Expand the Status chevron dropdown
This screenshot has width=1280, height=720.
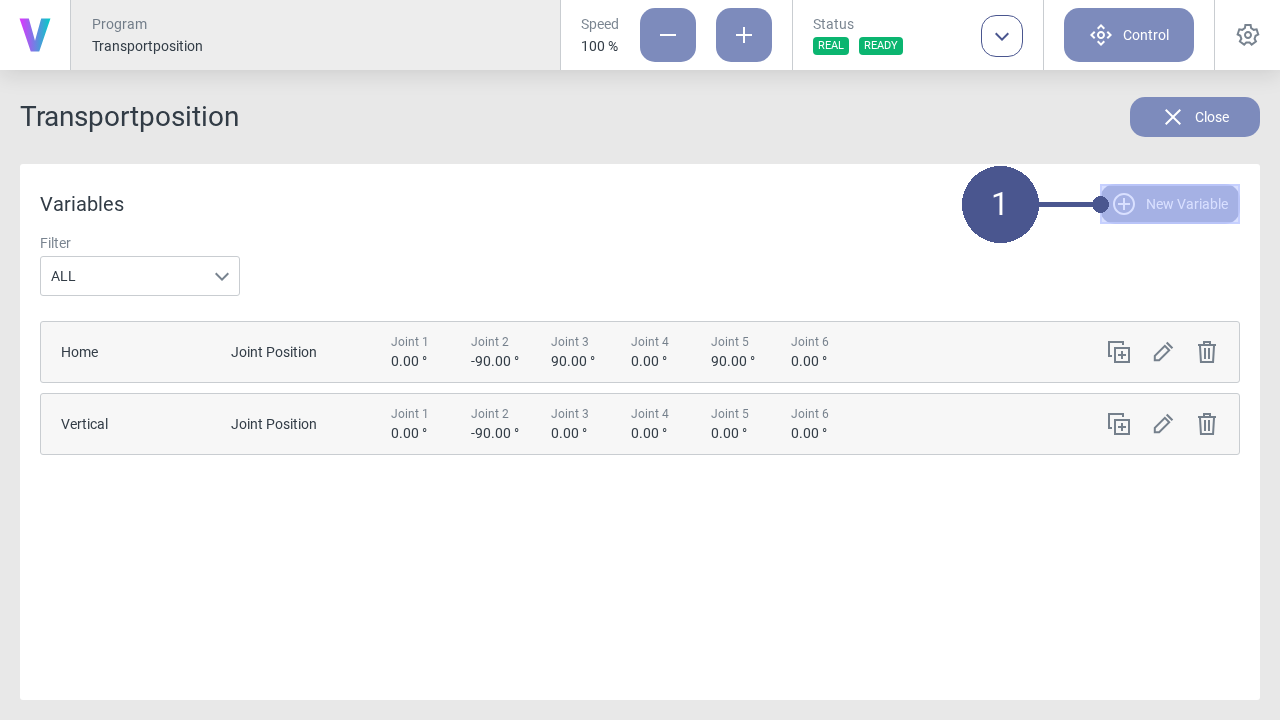point(1001,35)
